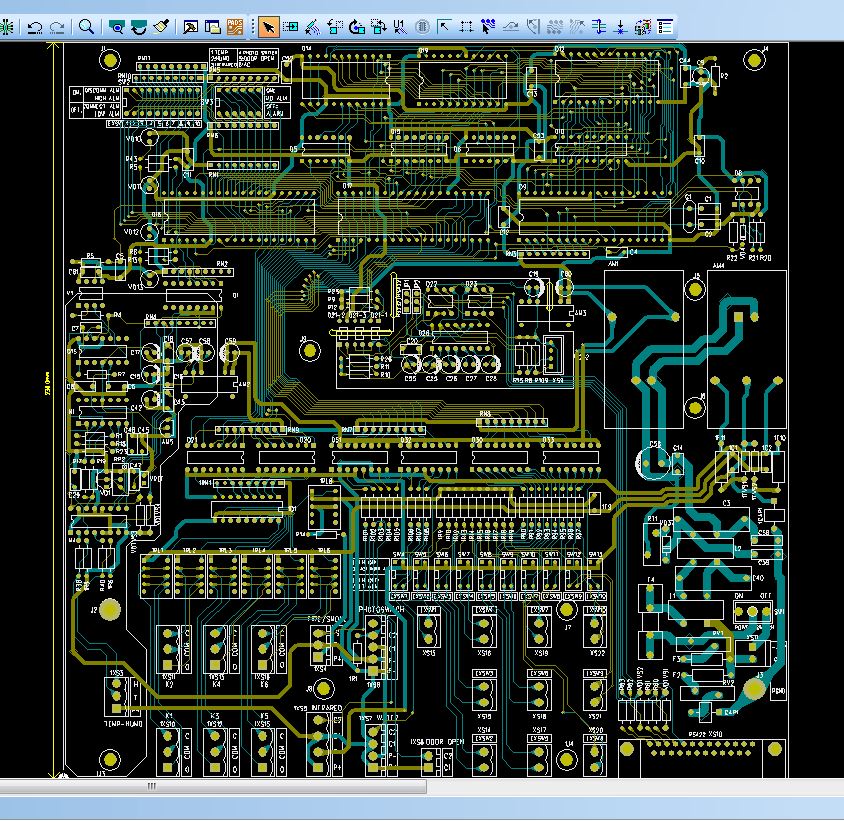The image size is (844, 821).
Task: Click the paintbrush sweep icon
Action: coord(161,26)
